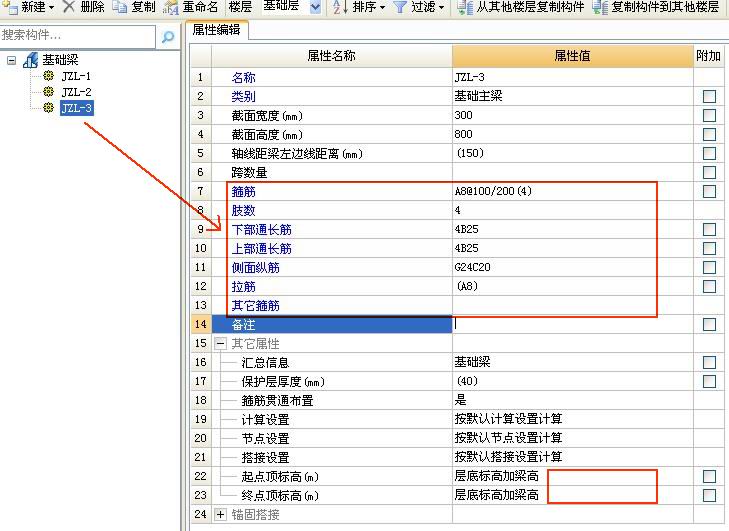This screenshot has height=531, width=729.
Task: Open the 基础层 floor dropdown
Action: coord(315,7)
